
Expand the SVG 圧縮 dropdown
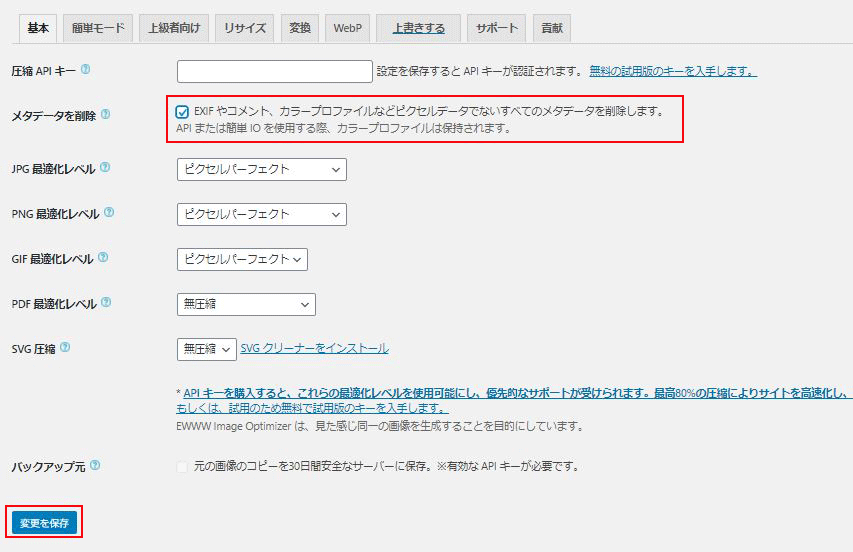[206, 349]
